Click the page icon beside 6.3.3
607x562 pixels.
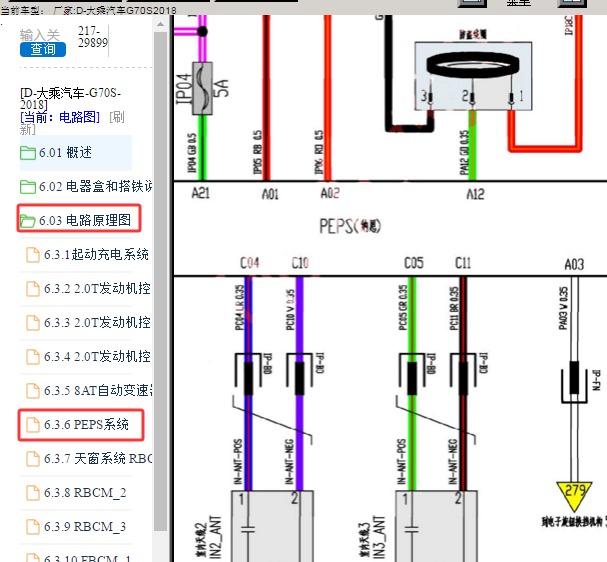[x=33, y=323]
